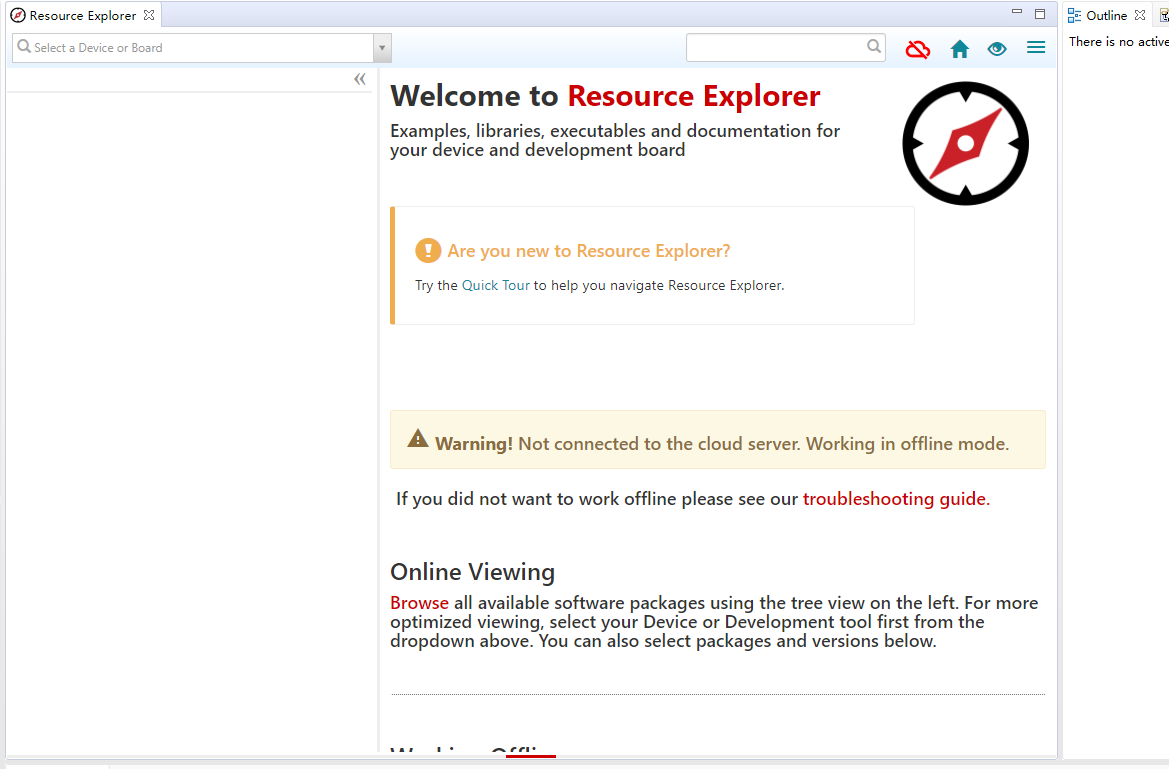Click the magnifier icon in search box
The height and width of the screenshot is (769, 1169).
click(x=874, y=47)
